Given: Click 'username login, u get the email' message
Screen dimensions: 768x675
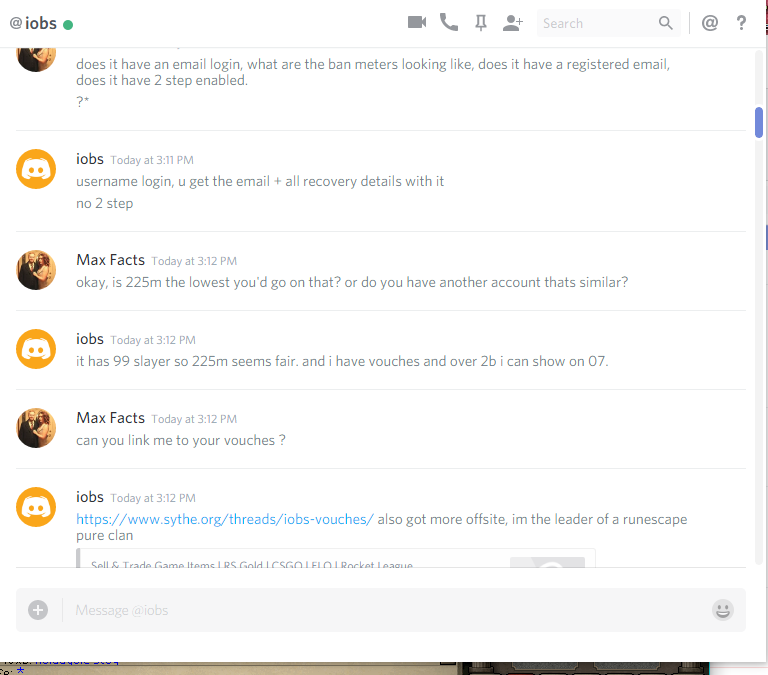Looking at the screenshot, I should pyautogui.click(x=260, y=181).
